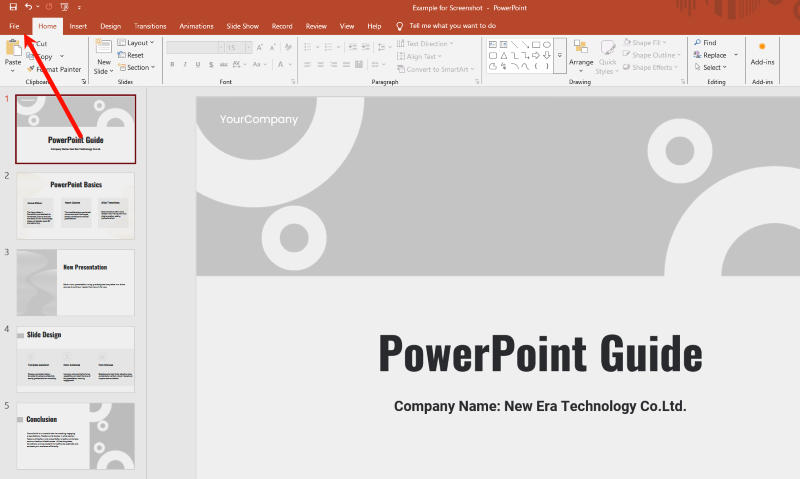Click the Format Painter button

54,69
